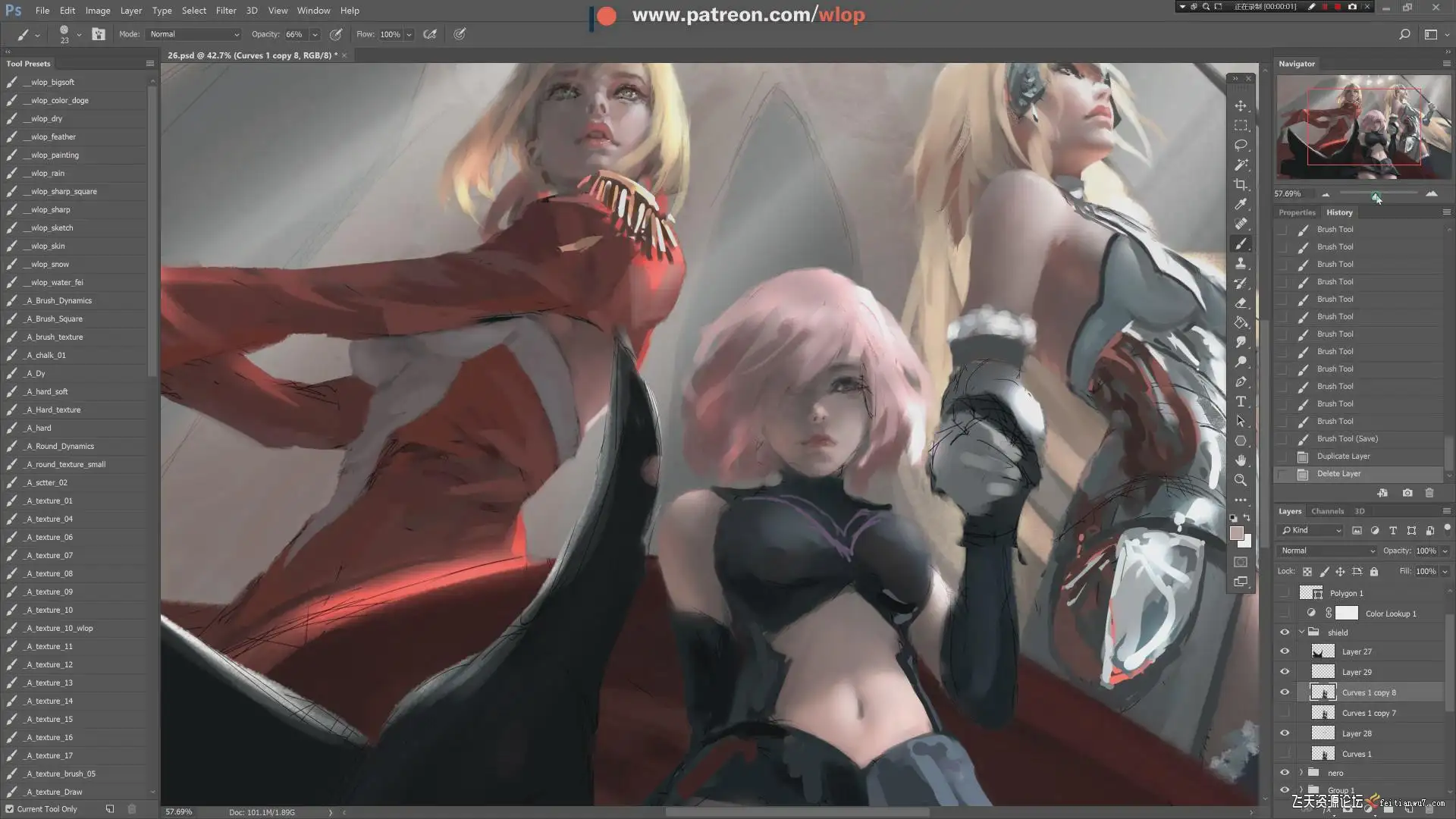Select the Zoom tool
Viewport: 1456px width, 819px height.
pos(1241,480)
